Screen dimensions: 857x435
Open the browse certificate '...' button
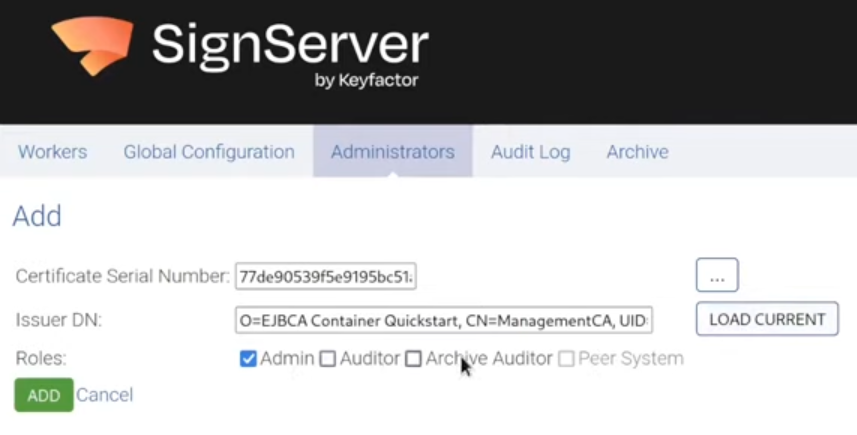[x=717, y=275]
